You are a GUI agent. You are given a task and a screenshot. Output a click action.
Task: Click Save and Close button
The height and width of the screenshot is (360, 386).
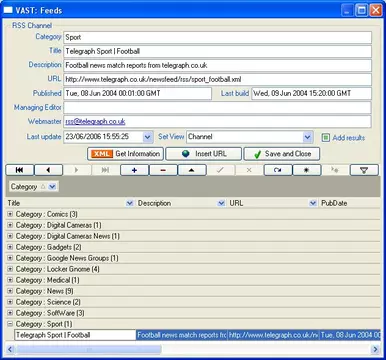(x=282, y=154)
